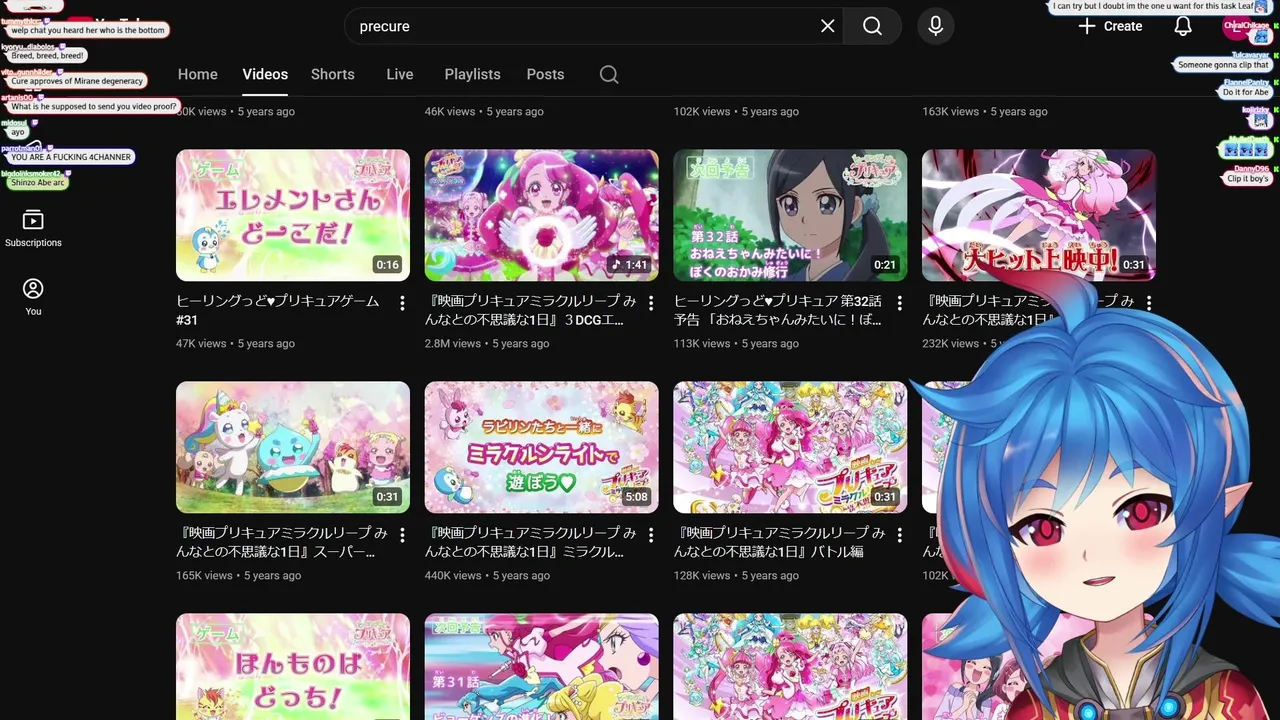Click the "2.8M views • 5 years ago" text

487,343
